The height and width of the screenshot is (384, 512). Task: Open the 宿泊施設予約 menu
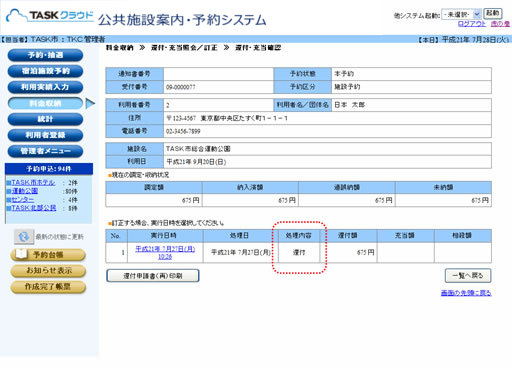(45, 71)
